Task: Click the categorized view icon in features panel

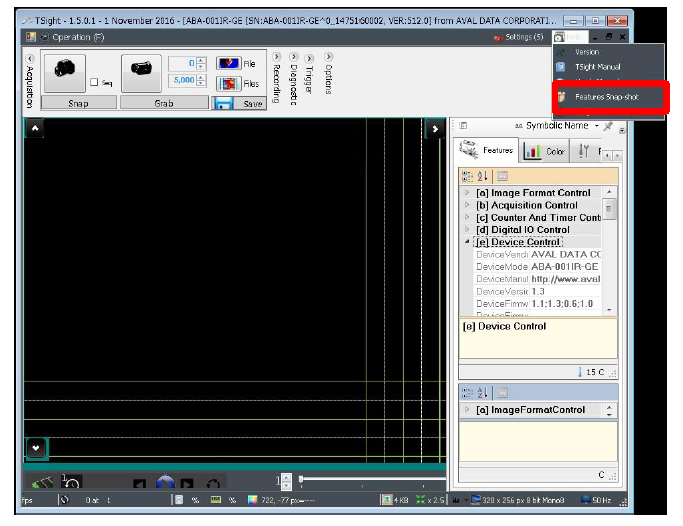Action: click(466, 175)
